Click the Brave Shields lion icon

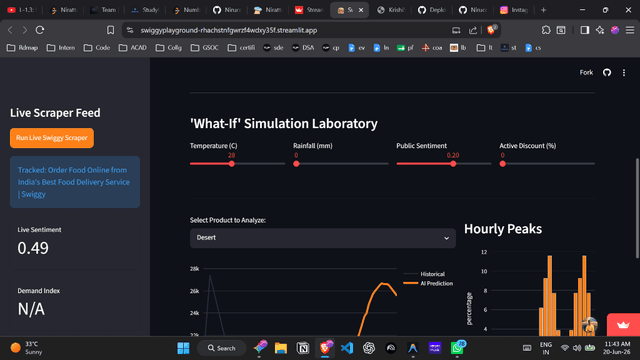[x=491, y=30]
